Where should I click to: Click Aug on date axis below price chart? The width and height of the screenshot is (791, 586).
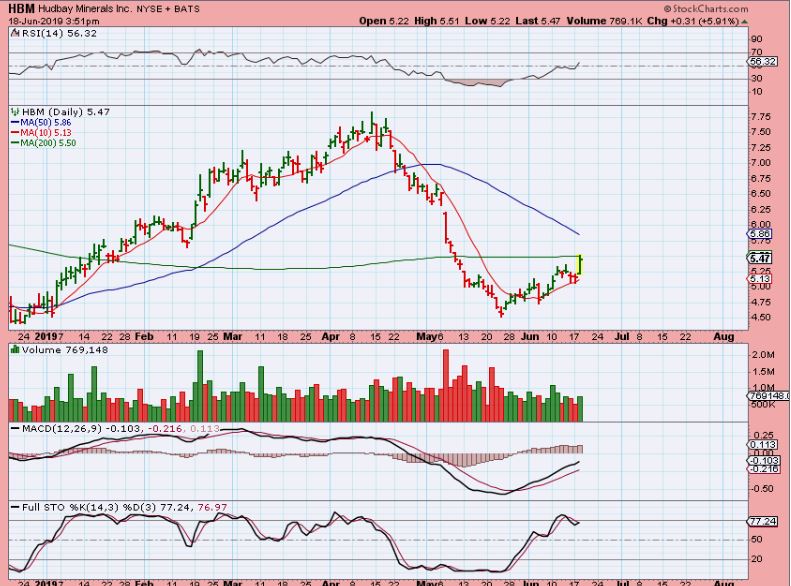(x=723, y=336)
